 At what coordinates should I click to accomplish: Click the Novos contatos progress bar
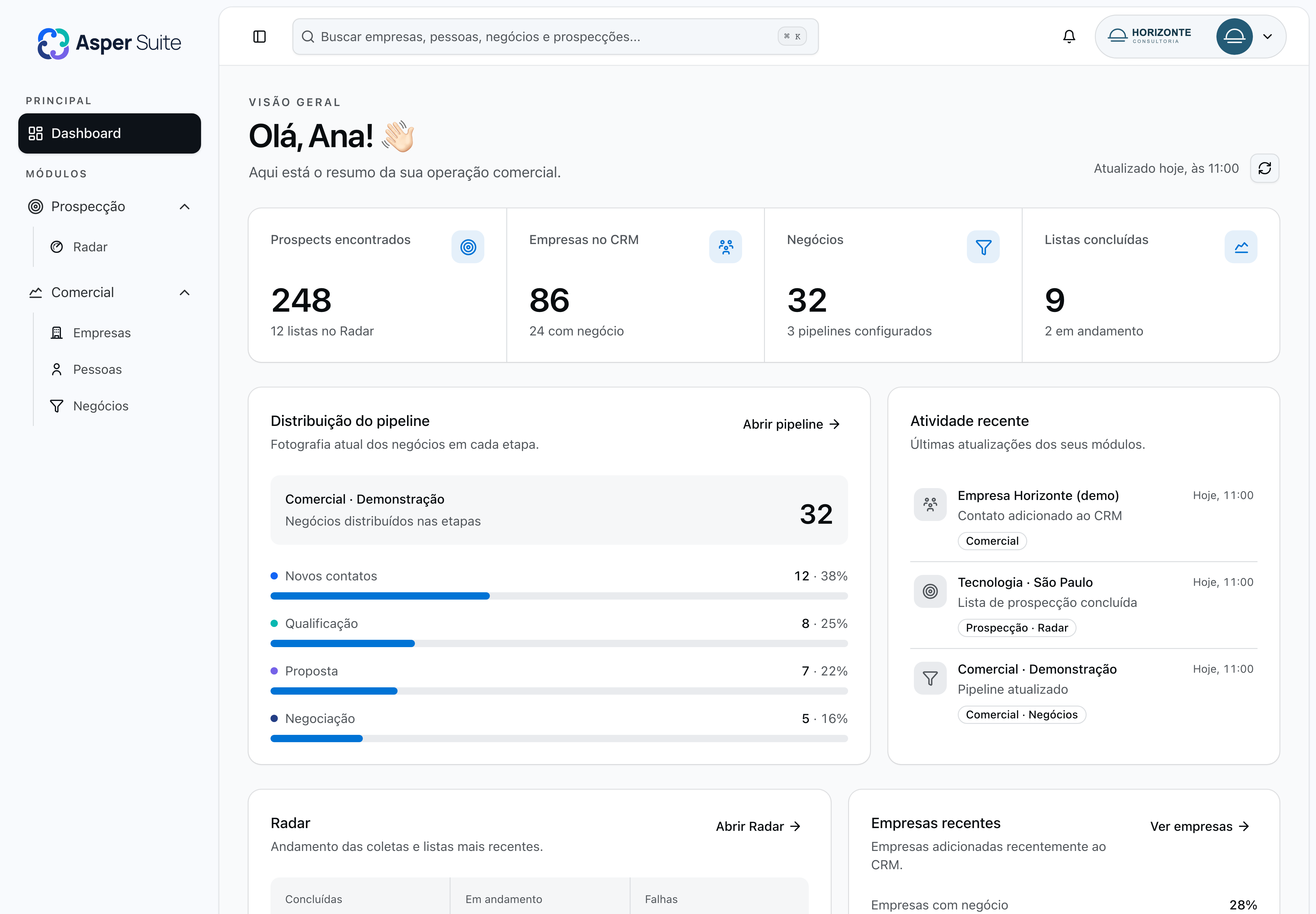coord(559,596)
